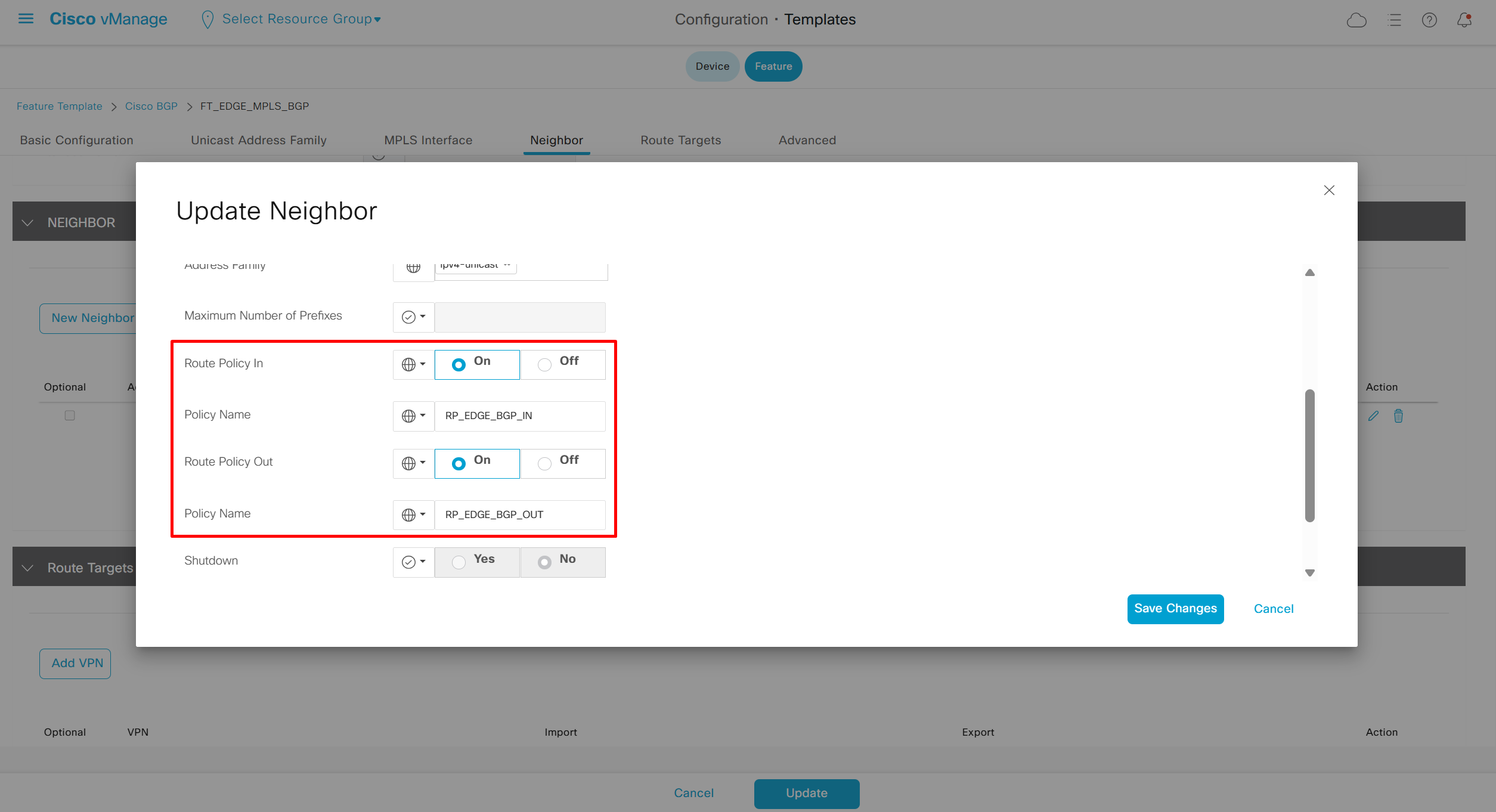Click pencil edit icon in neighbor row
The height and width of the screenshot is (812, 1496).
pyautogui.click(x=1373, y=416)
